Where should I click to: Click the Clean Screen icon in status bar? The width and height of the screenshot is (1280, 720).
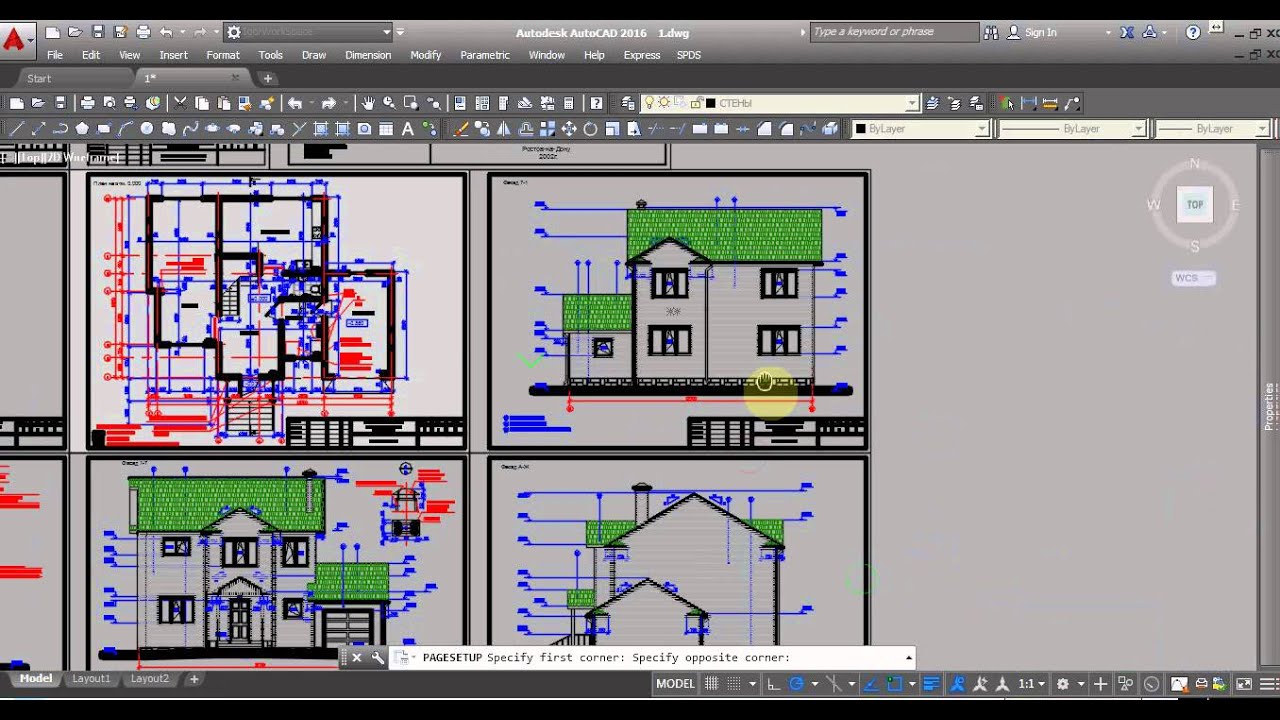coord(1244,684)
